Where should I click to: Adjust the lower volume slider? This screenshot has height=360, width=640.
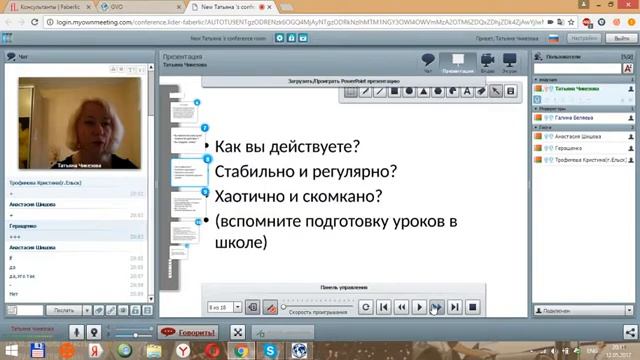click(x=134, y=336)
